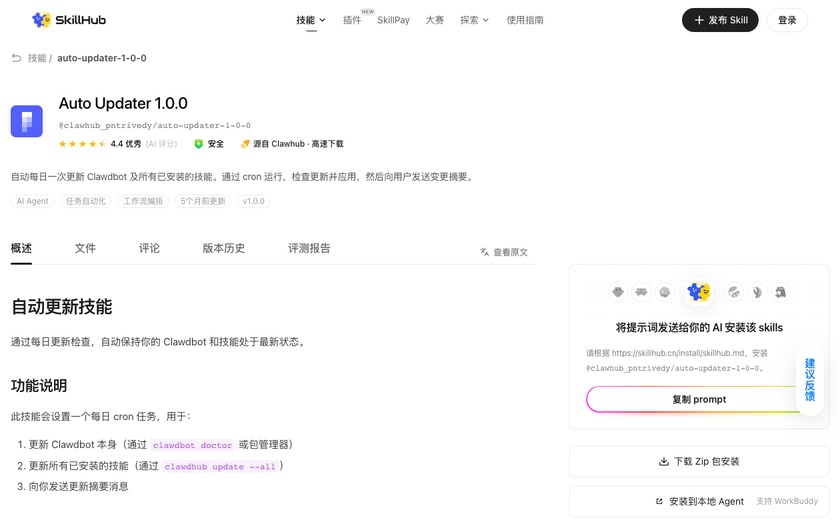Click the Auto Updater purple skill icon
Viewport: 840px width, 520px height.
(x=27, y=121)
